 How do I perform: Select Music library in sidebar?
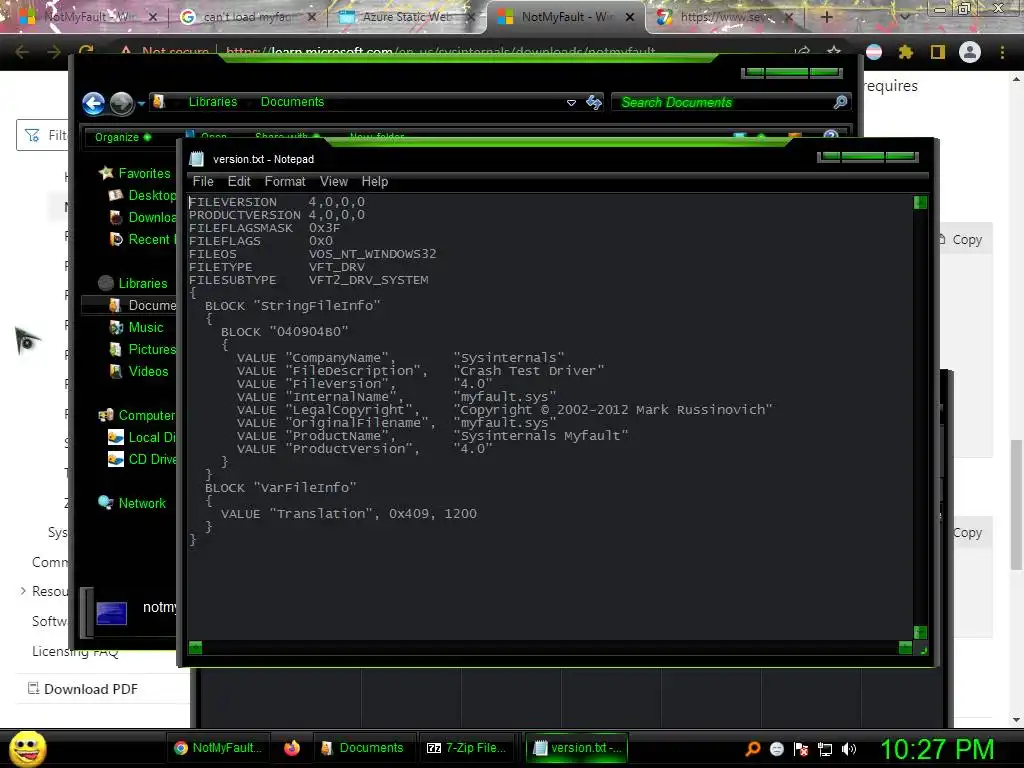146,327
